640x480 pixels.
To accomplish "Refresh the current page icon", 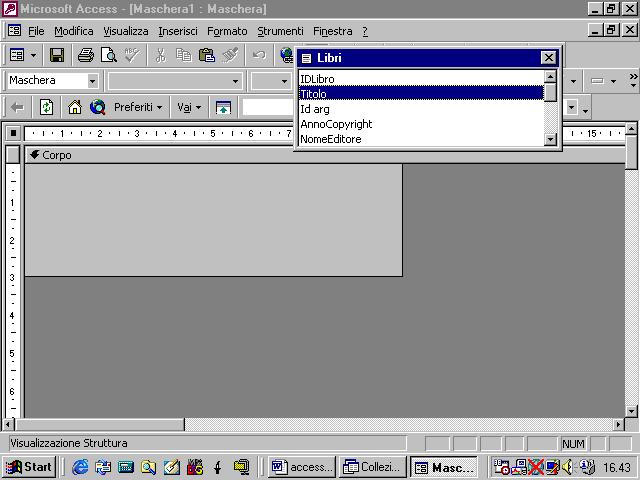I will 46,107.
